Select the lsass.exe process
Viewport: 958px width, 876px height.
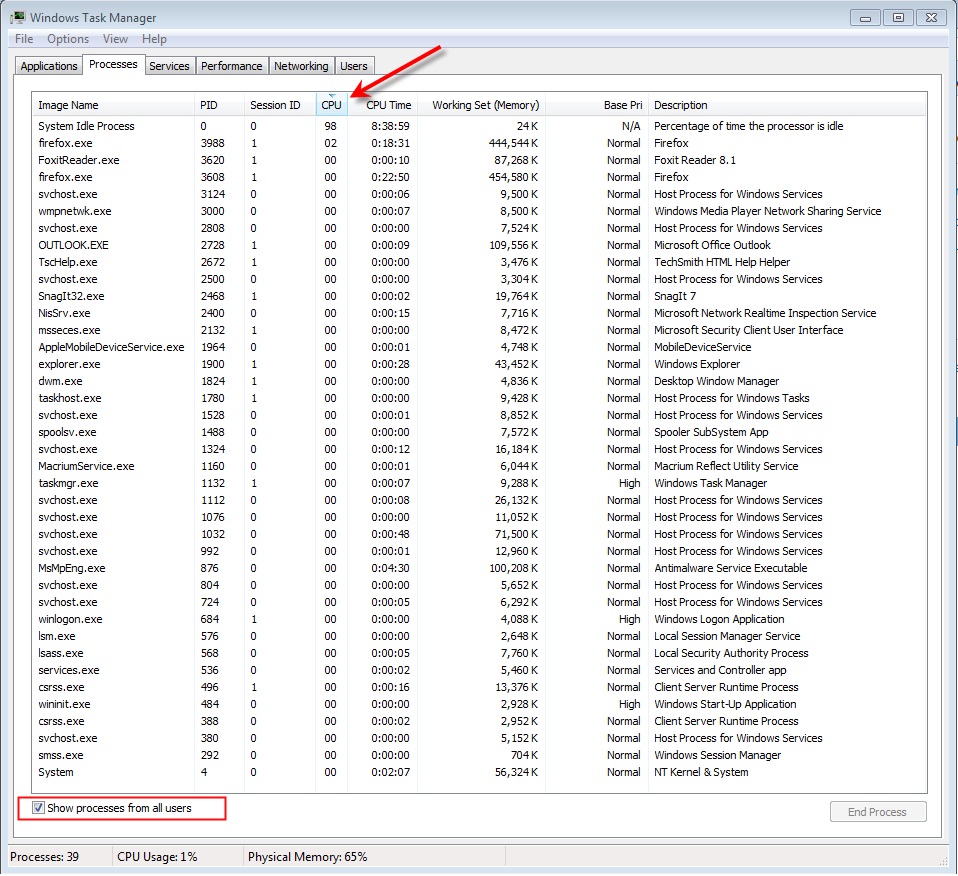point(480,654)
